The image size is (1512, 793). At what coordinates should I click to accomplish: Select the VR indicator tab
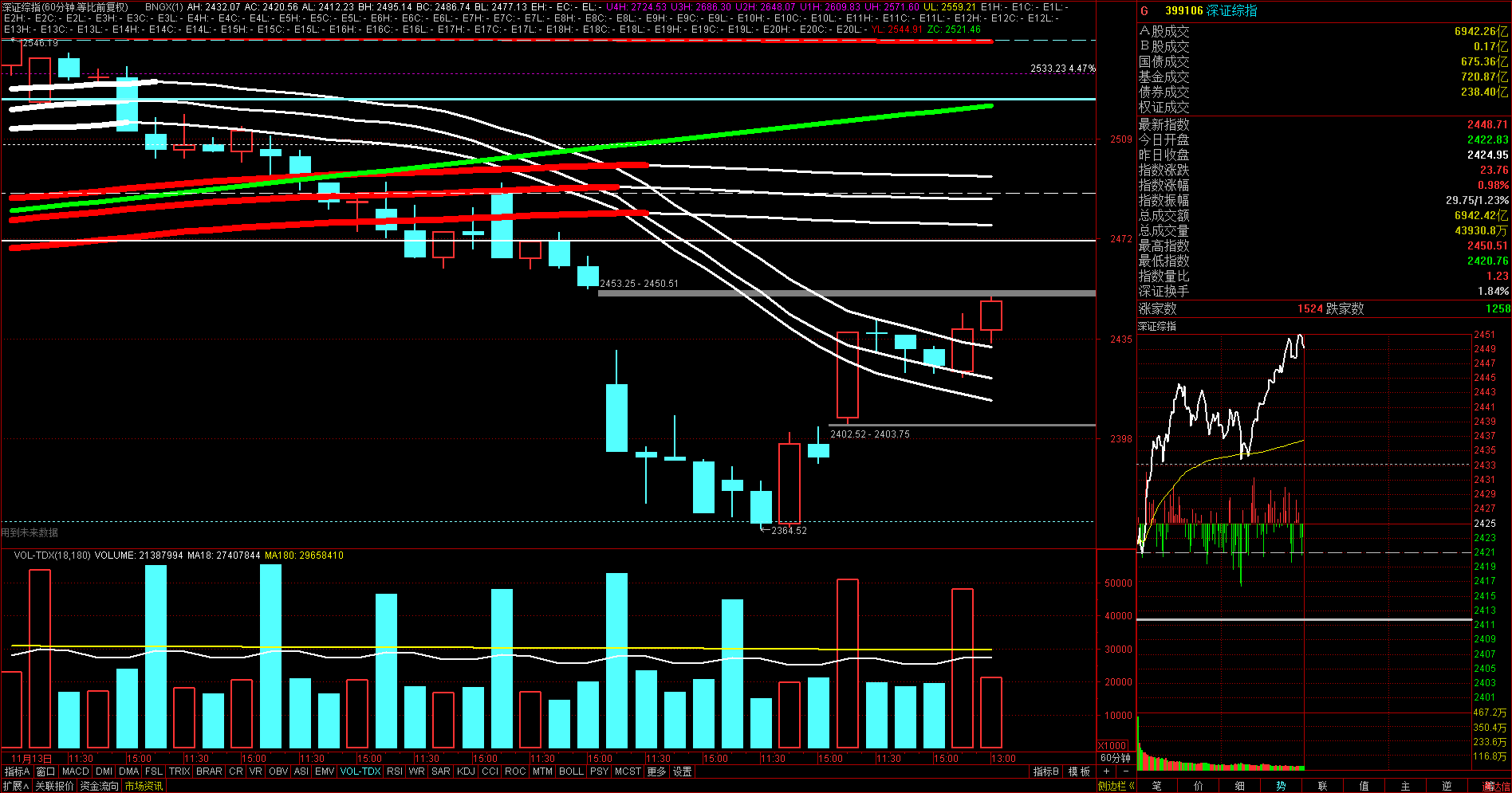256,771
